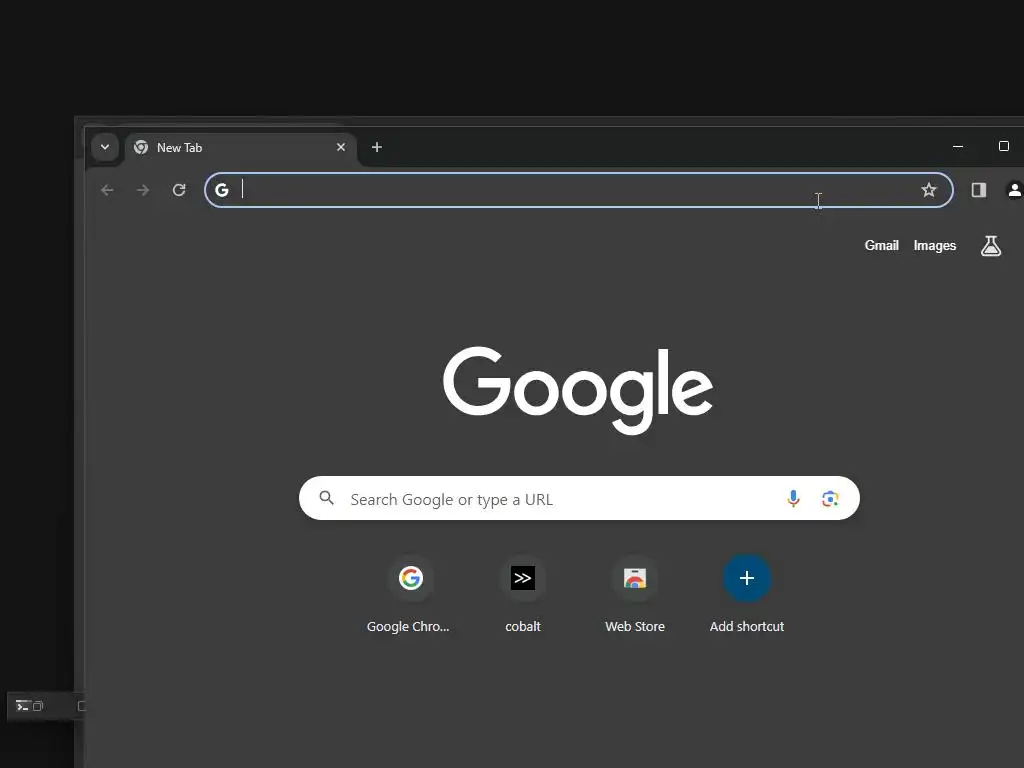Open Search Labs flask icon
The image size is (1024, 768).
click(991, 246)
